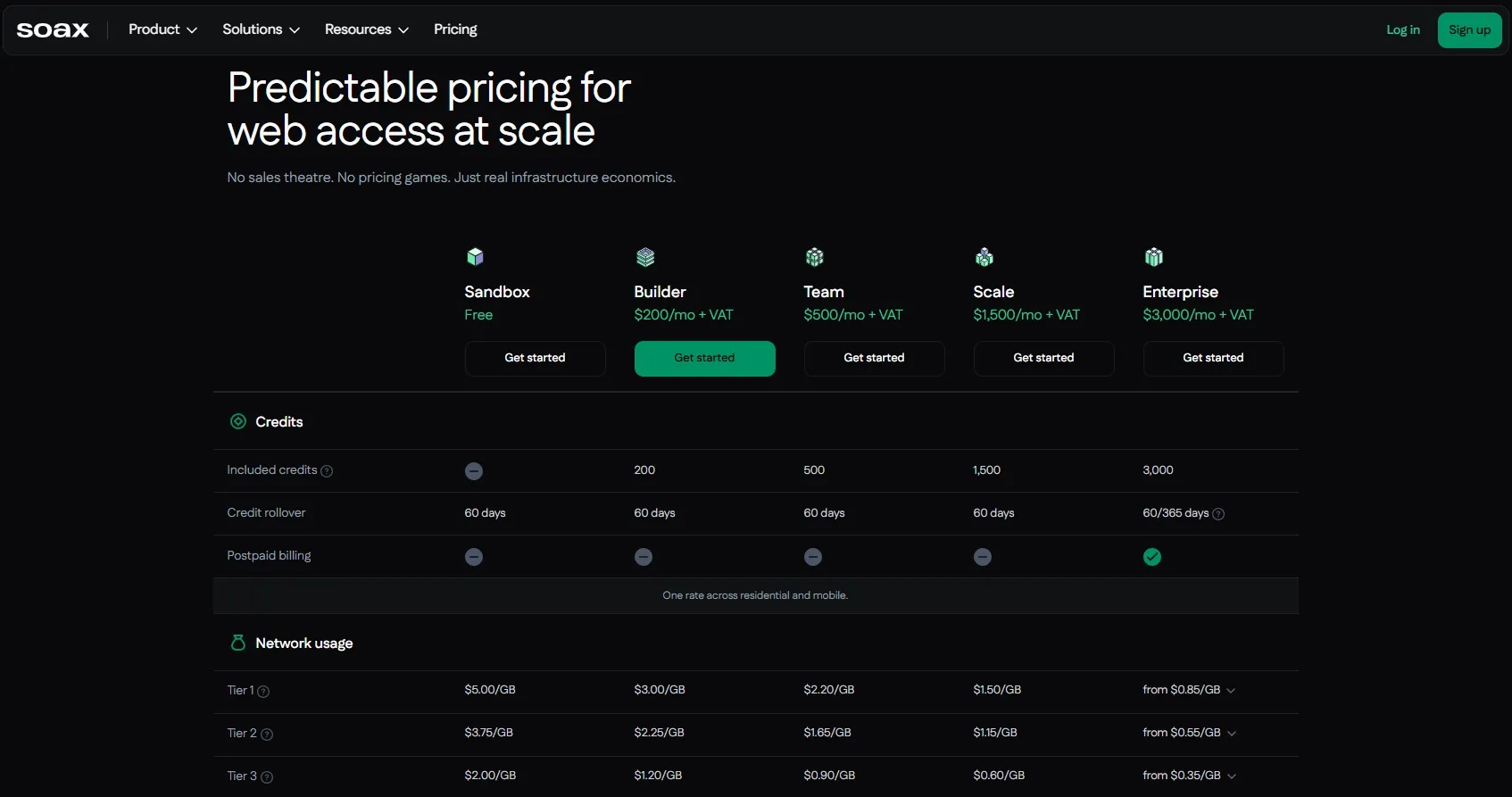The width and height of the screenshot is (1512, 797).
Task: Click the Builder $200/mo + VAT price
Action: 684,315
